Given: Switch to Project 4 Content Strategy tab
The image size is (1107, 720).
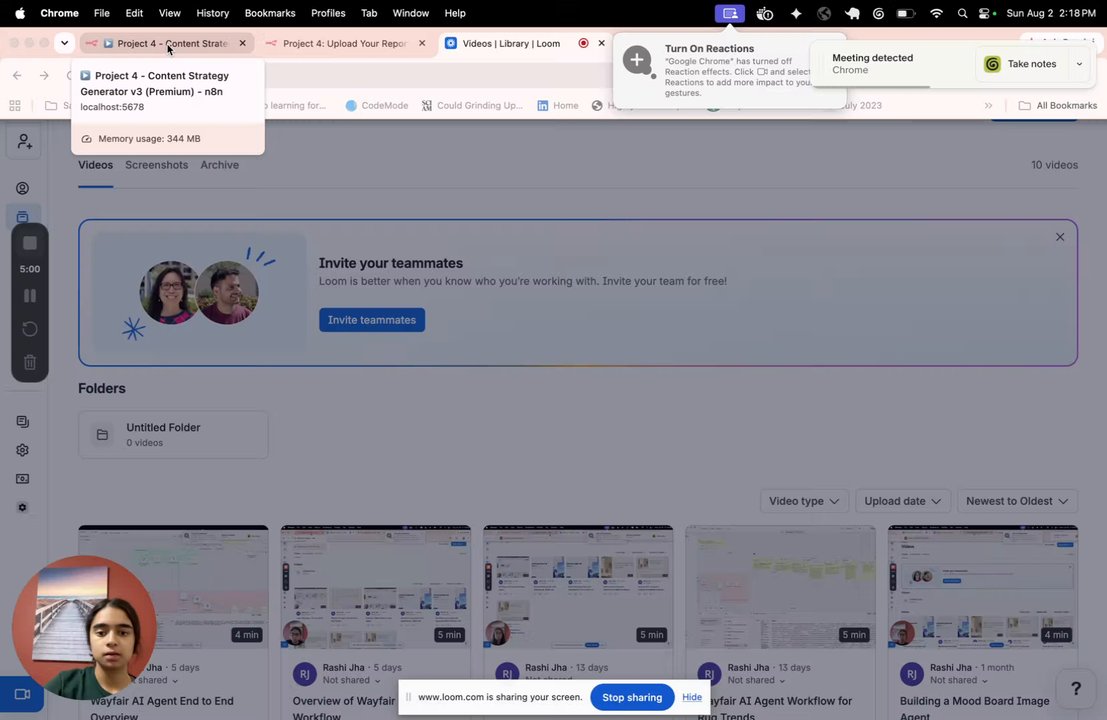Looking at the screenshot, I should click(167, 43).
